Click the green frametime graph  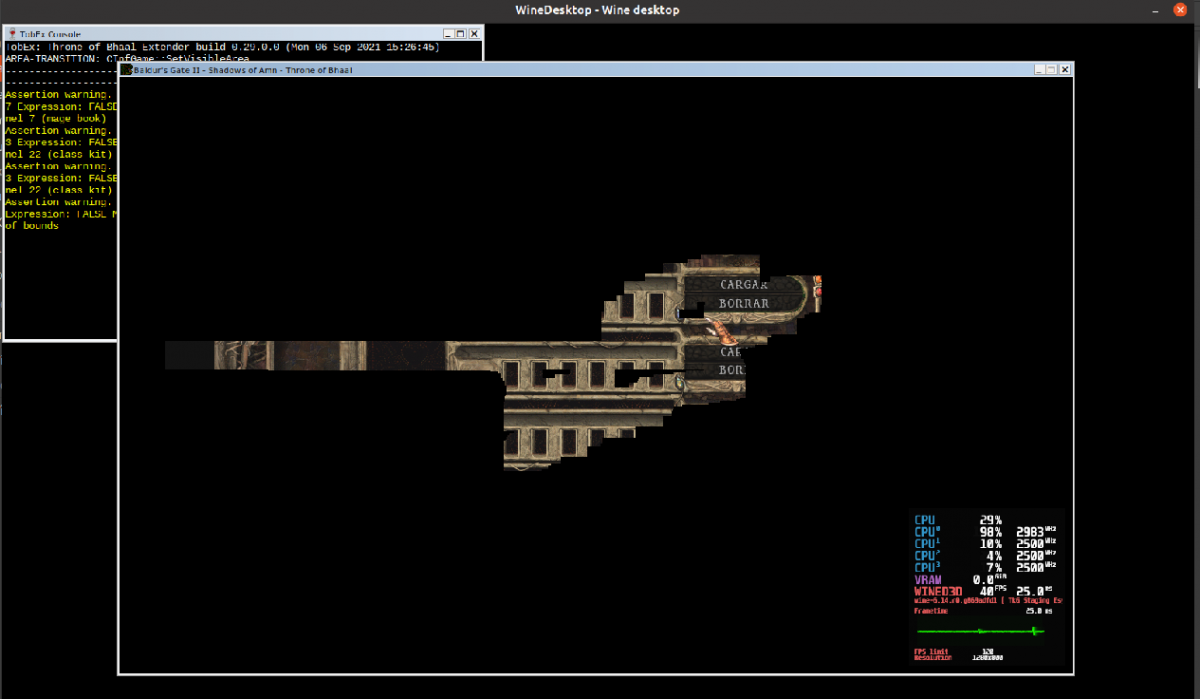tap(981, 631)
